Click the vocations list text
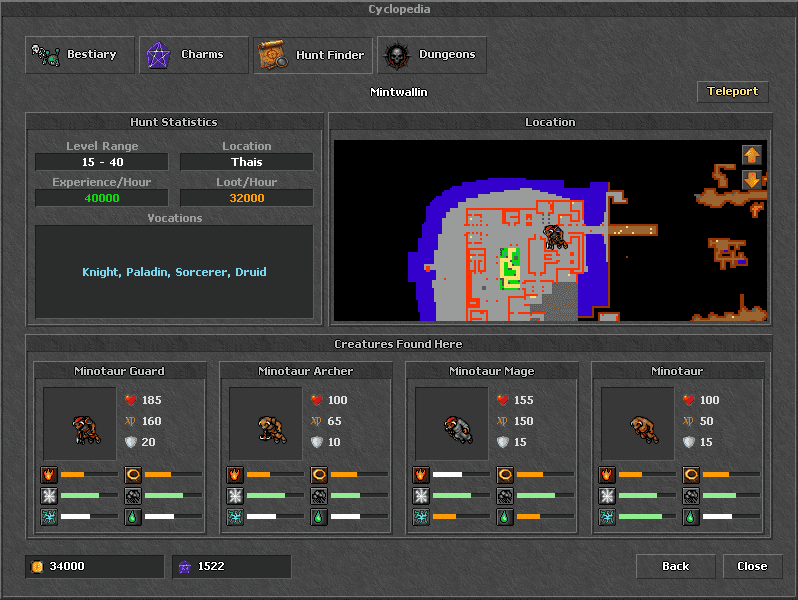The image size is (798, 600). click(x=174, y=272)
